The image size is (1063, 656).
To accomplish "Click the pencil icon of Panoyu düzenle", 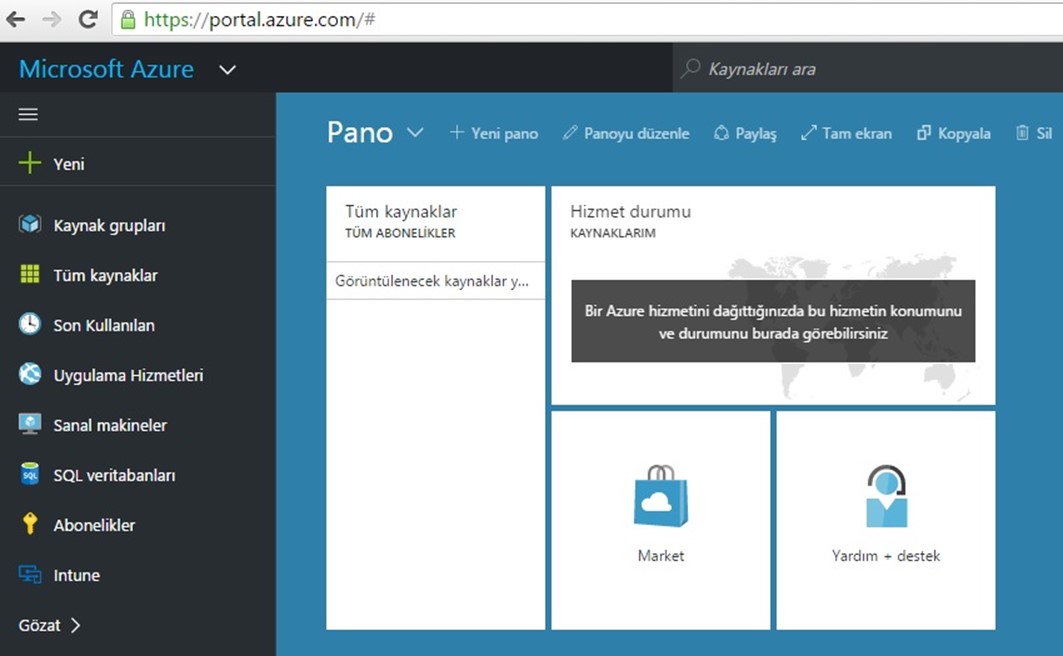I will [x=569, y=133].
